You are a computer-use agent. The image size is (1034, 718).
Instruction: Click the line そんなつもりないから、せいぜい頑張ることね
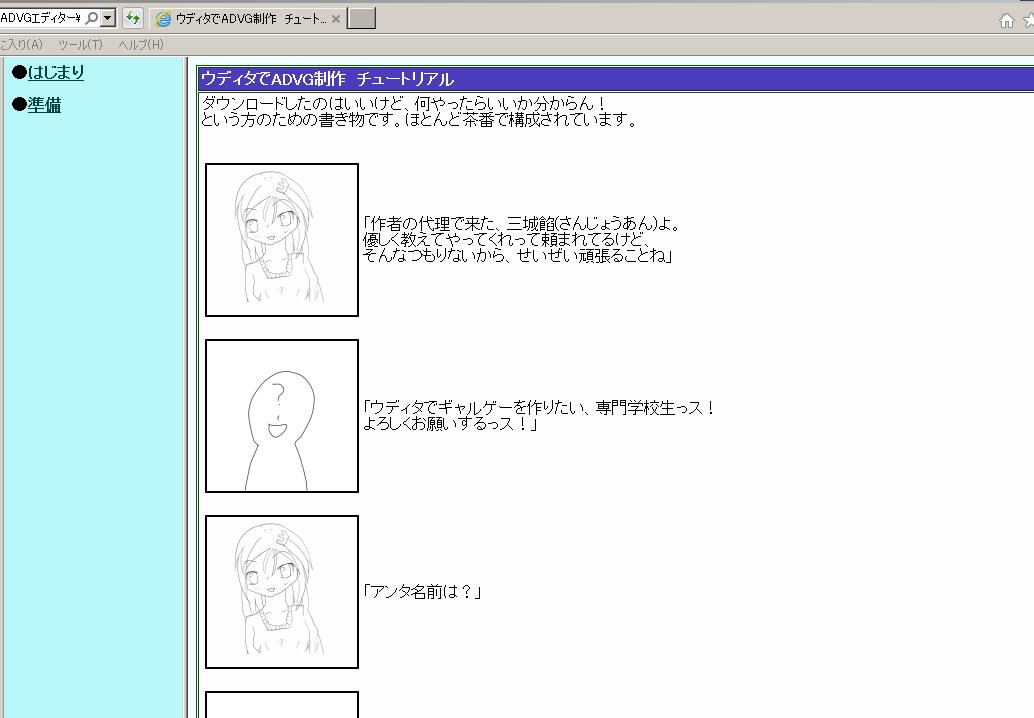pos(517,256)
